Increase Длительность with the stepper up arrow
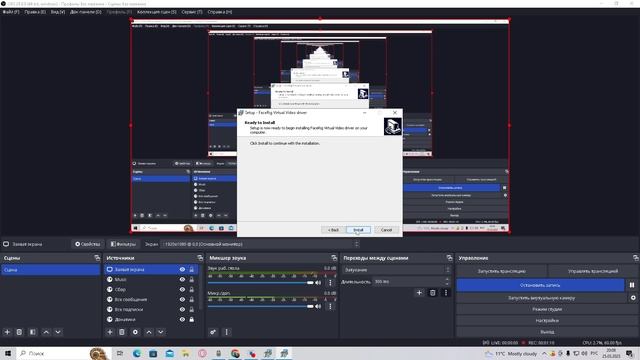This screenshot has width=640, height=360. tap(447, 279)
